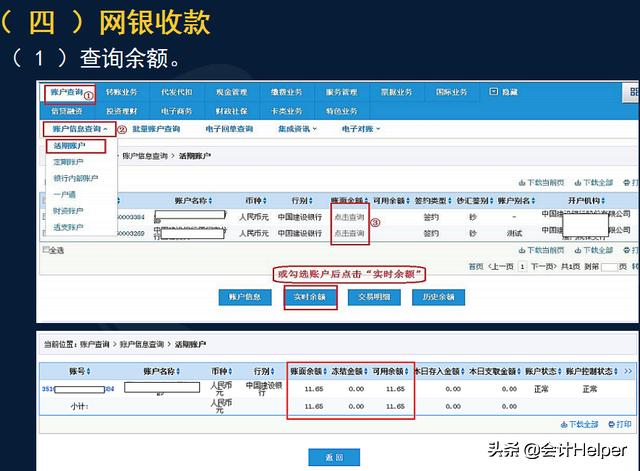Sort the balance table by 冻结金额 arrows
Screen dimensions: 640x471
[x=367, y=371]
